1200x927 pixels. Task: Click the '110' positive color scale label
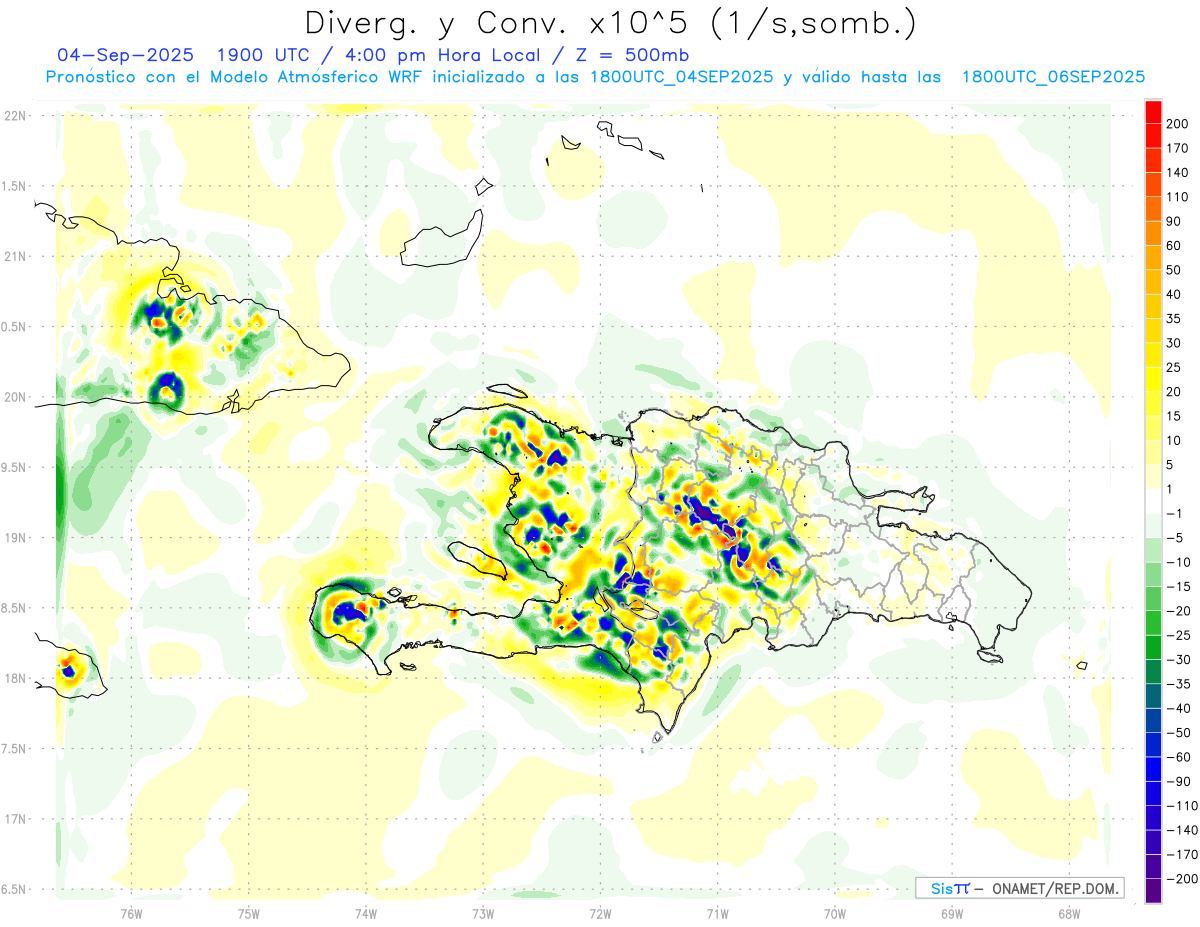(x=1179, y=197)
